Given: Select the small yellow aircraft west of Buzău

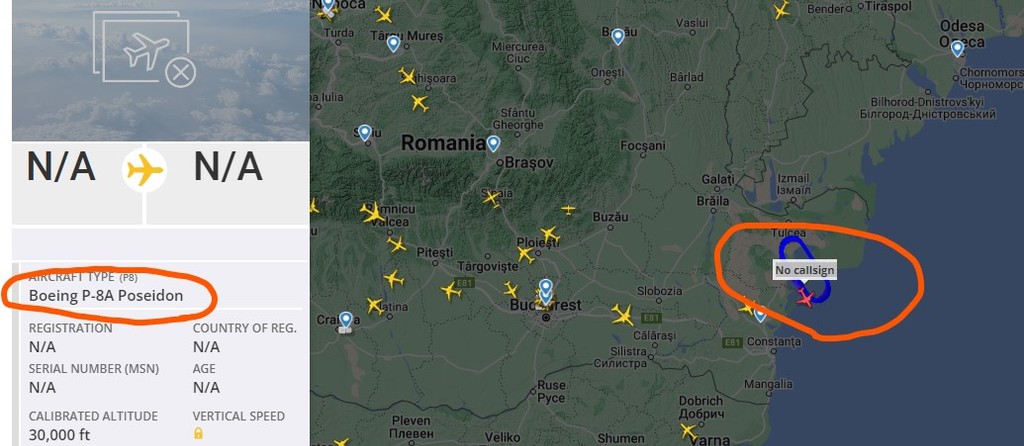Looking at the screenshot, I should 569,209.
